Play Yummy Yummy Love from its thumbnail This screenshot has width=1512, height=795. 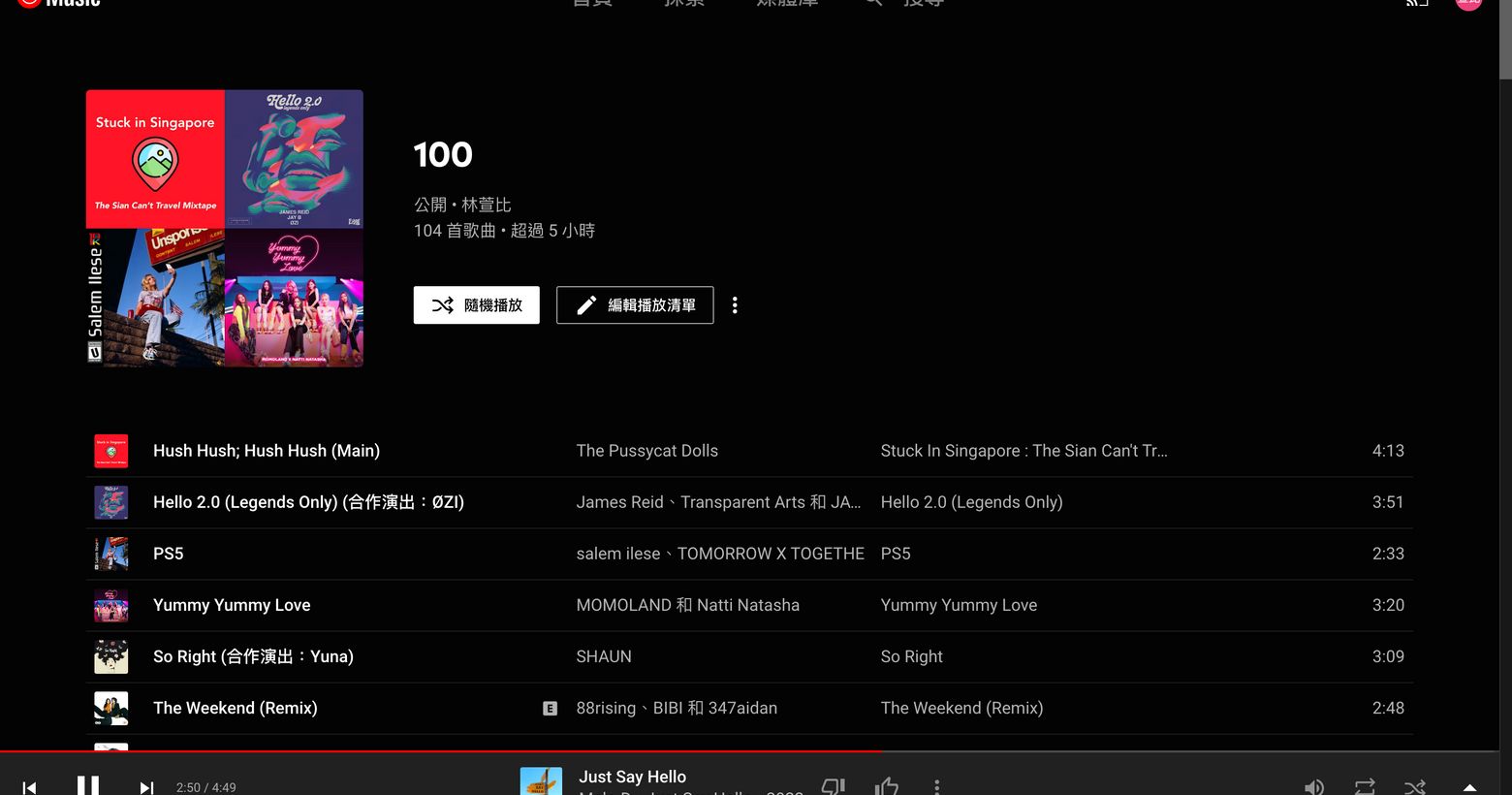(111, 605)
